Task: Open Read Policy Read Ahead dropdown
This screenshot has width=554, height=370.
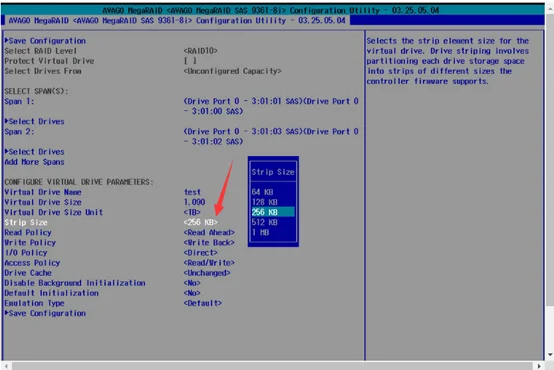Action: [x=209, y=233]
